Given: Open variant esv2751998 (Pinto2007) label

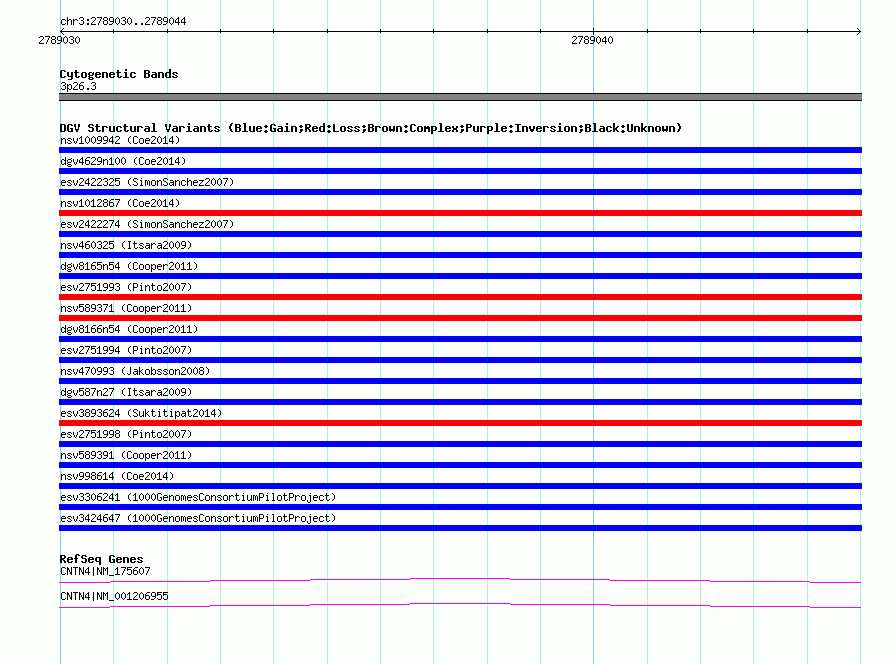Looking at the screenshot, I should click(126, 434).
